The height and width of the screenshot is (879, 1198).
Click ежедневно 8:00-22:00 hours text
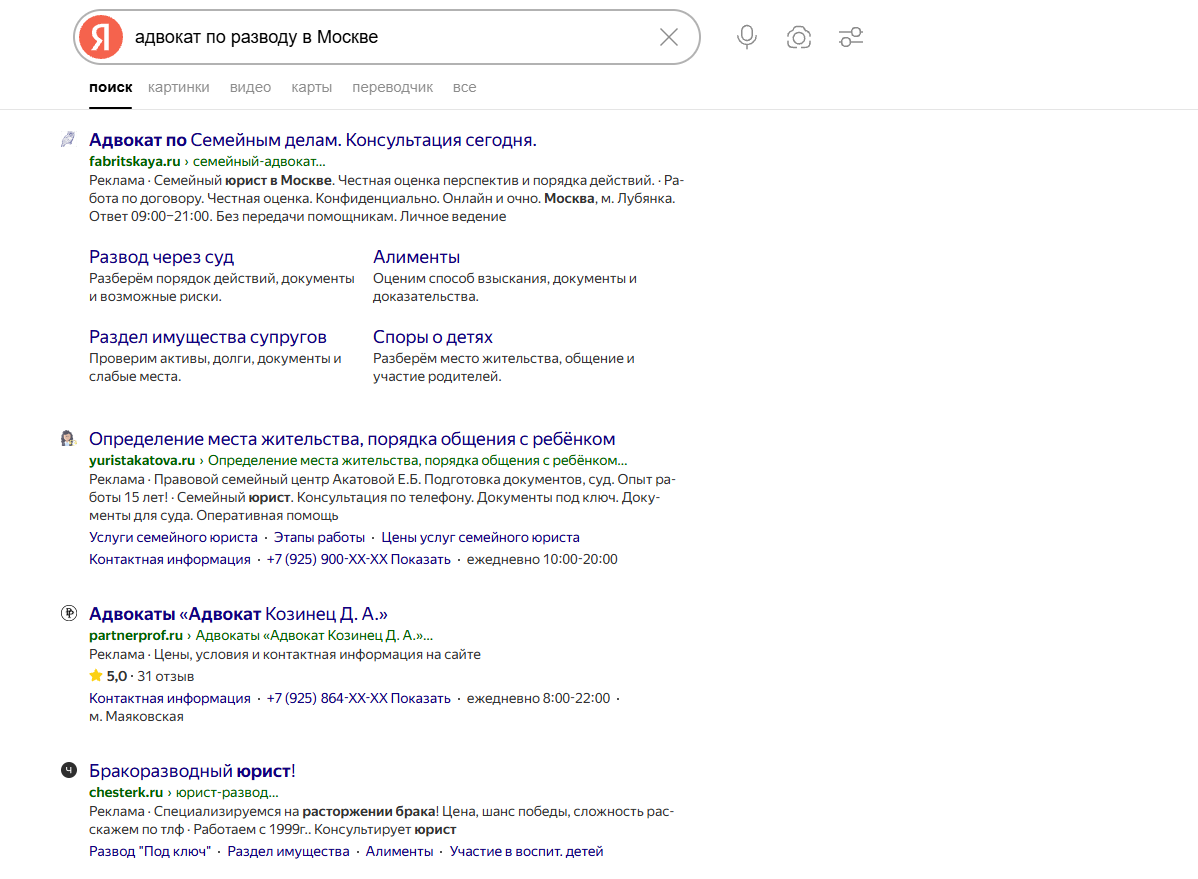539,699
